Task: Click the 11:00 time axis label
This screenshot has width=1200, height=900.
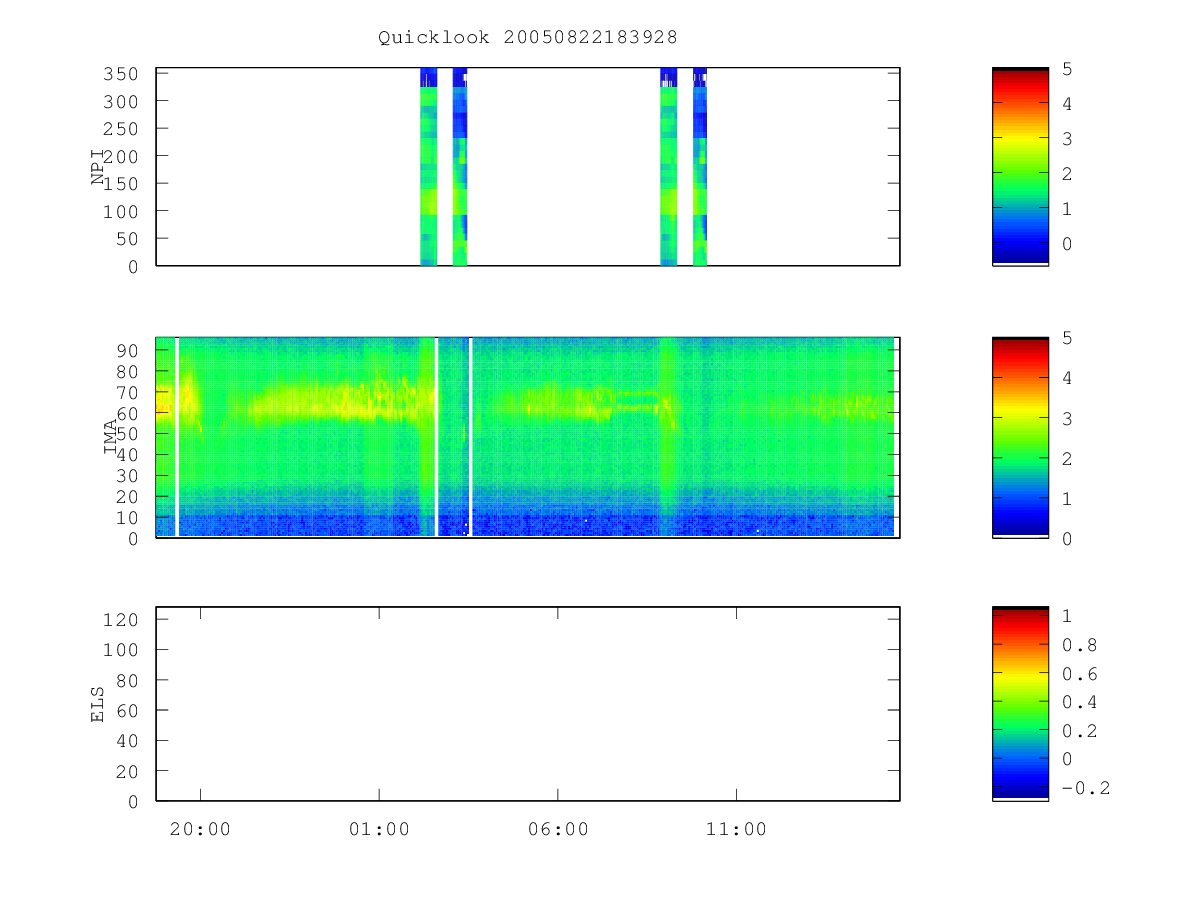Action: pos(737,829)
